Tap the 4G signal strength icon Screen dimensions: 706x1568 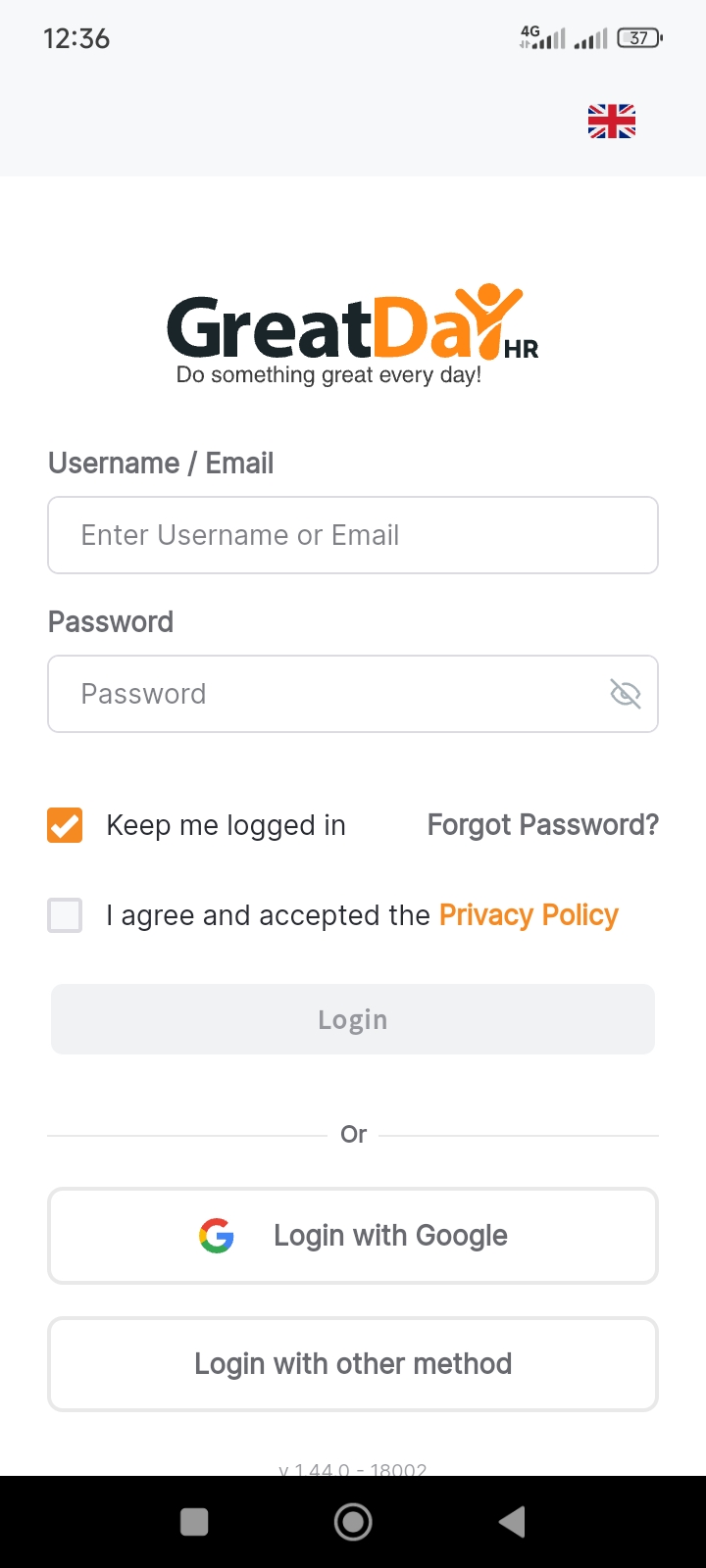[542, 38]
